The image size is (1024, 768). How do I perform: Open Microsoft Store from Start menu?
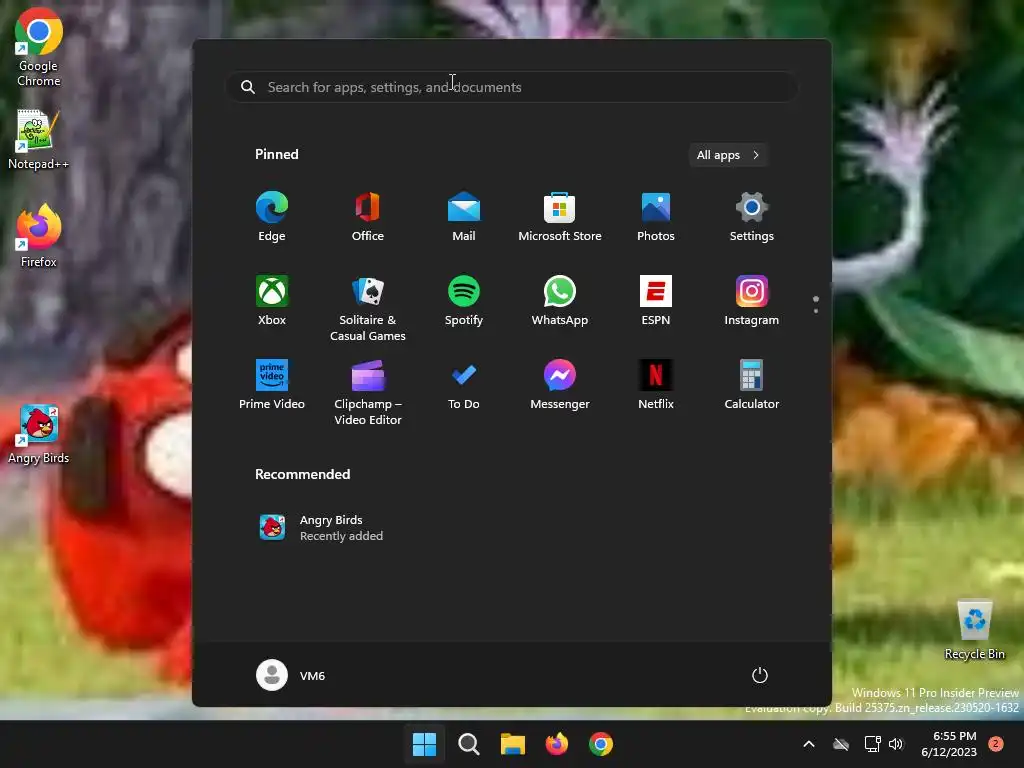tap(560, 217)
